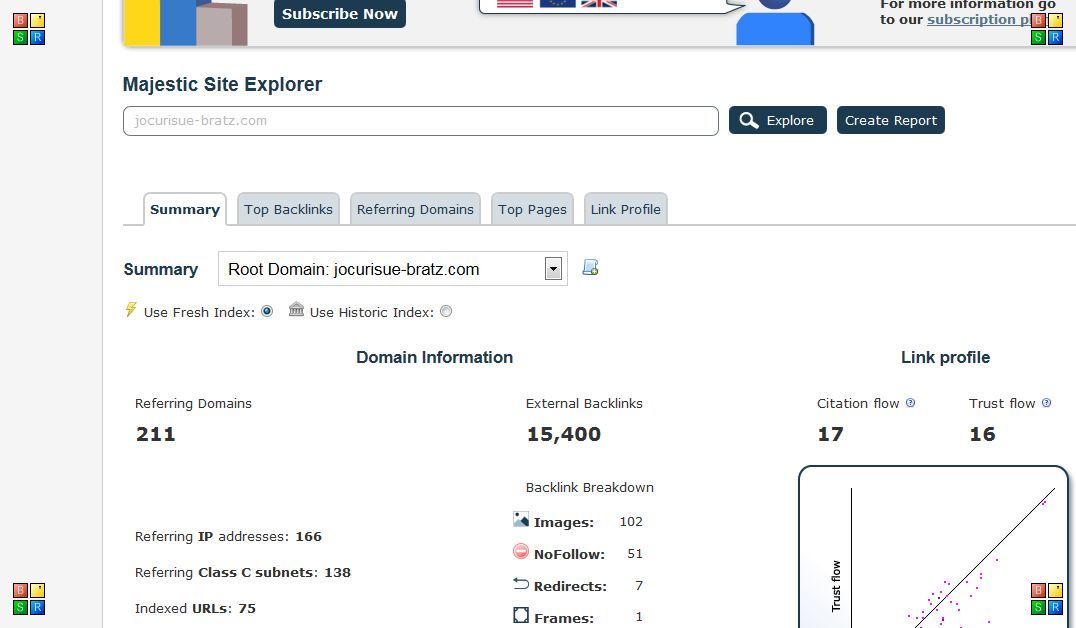Follow the subscription page link

coord(979,19)
